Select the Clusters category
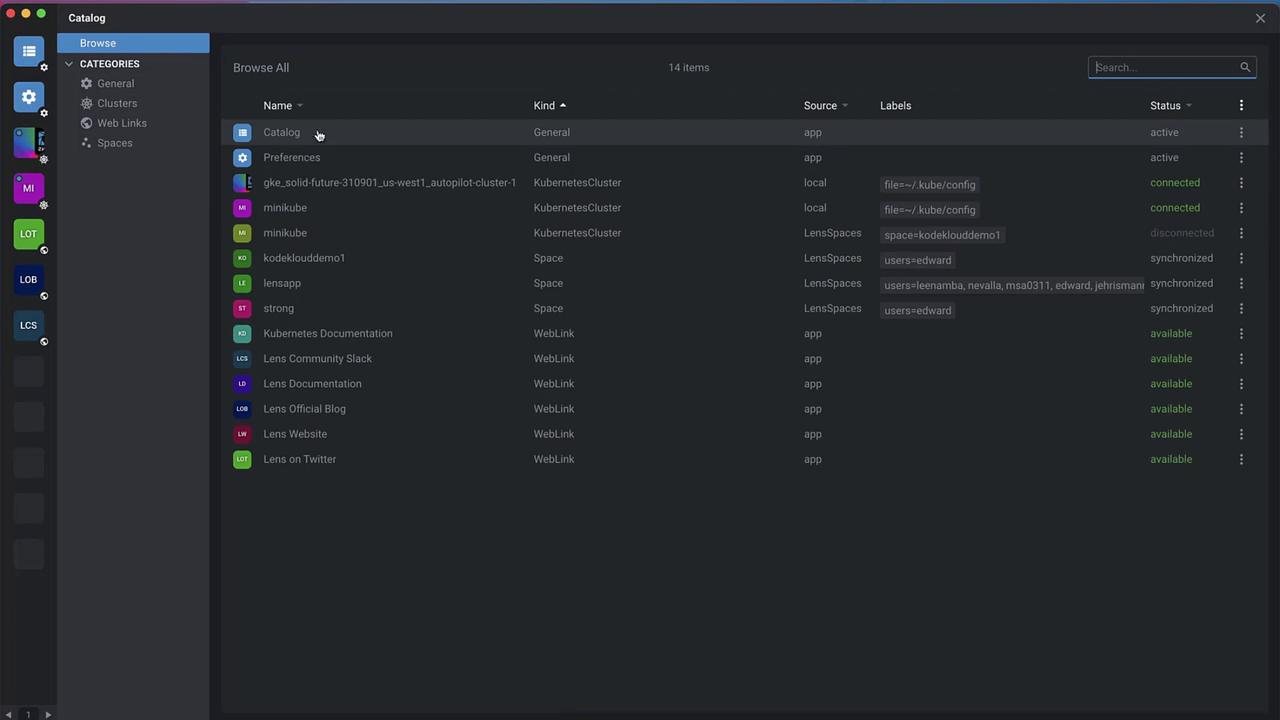Viewport: 1280px width, 720px height. (117, 103)
